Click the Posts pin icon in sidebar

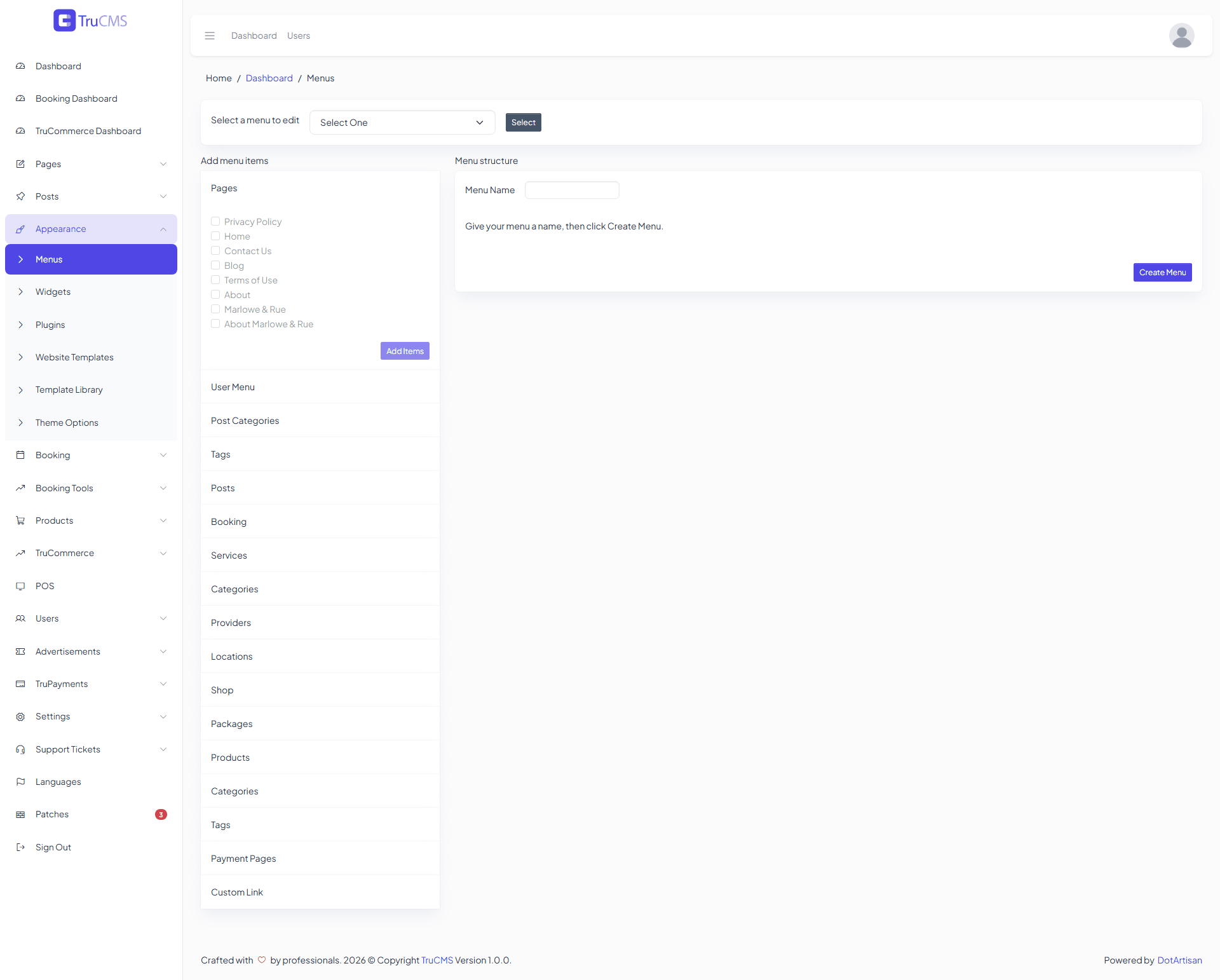point(20,196)
